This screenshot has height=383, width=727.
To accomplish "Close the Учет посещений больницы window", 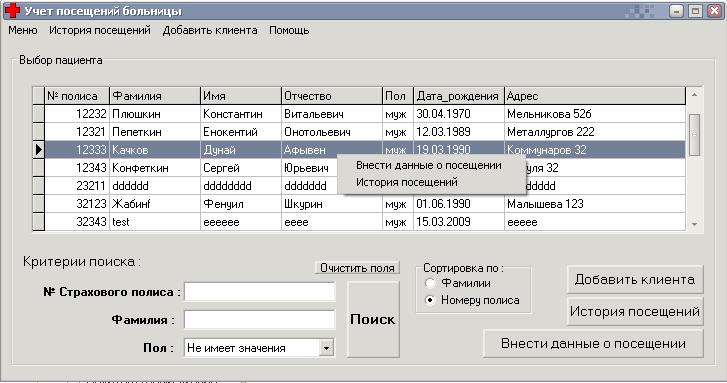I will [714, 11].
